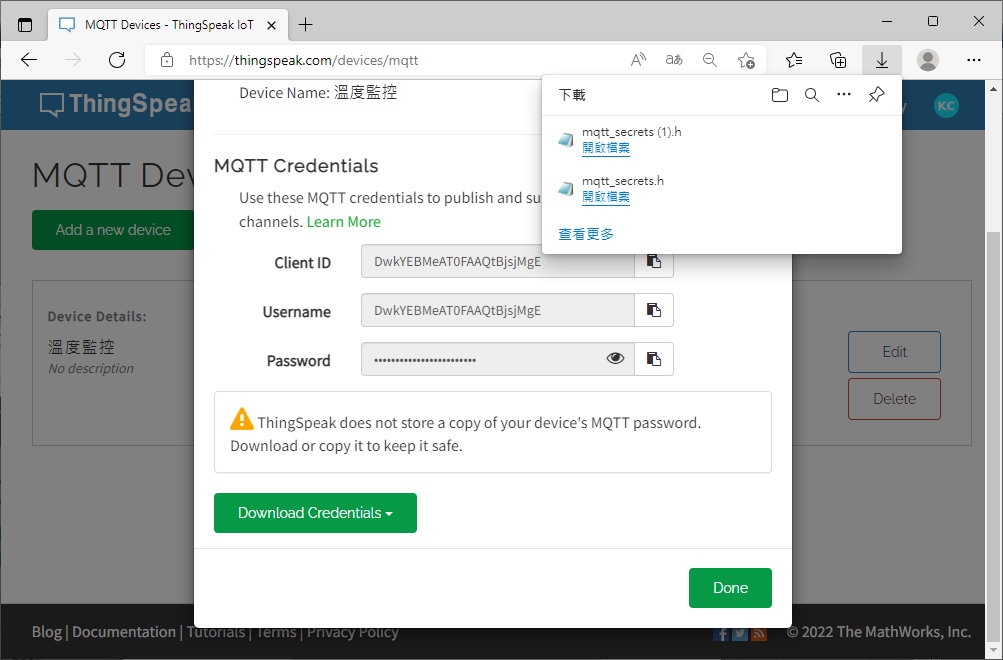The width and height of the screenshot is (1003, 660).
Task: Open the Privacy Policy footer link
Action: click(352, 632)
